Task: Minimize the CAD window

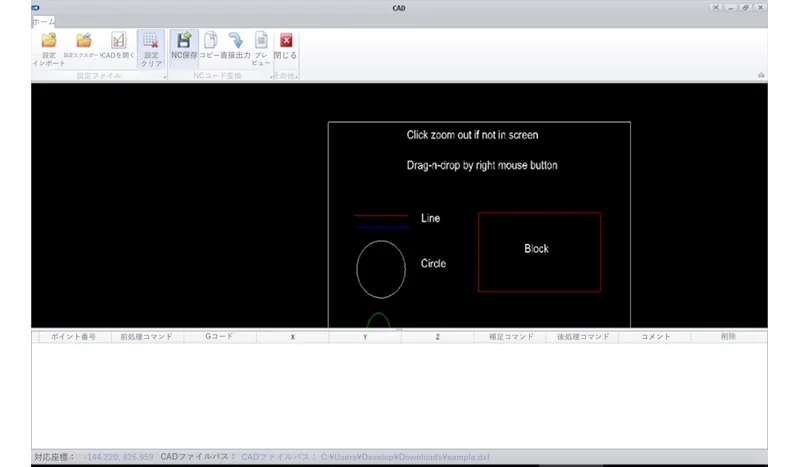Action: coord(731,8)
